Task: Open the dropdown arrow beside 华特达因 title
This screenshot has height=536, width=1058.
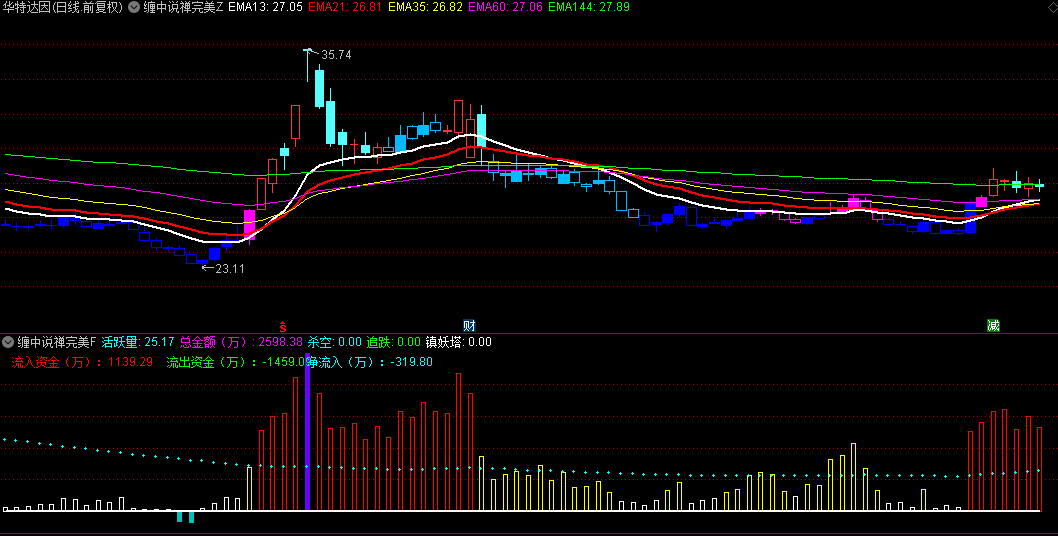Action: [134, 7]
